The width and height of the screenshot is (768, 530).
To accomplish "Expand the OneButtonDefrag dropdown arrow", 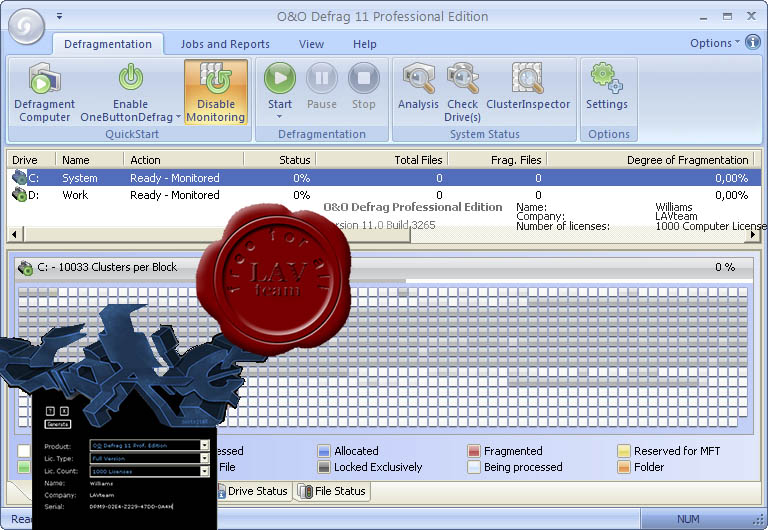I will pos(178,117).
